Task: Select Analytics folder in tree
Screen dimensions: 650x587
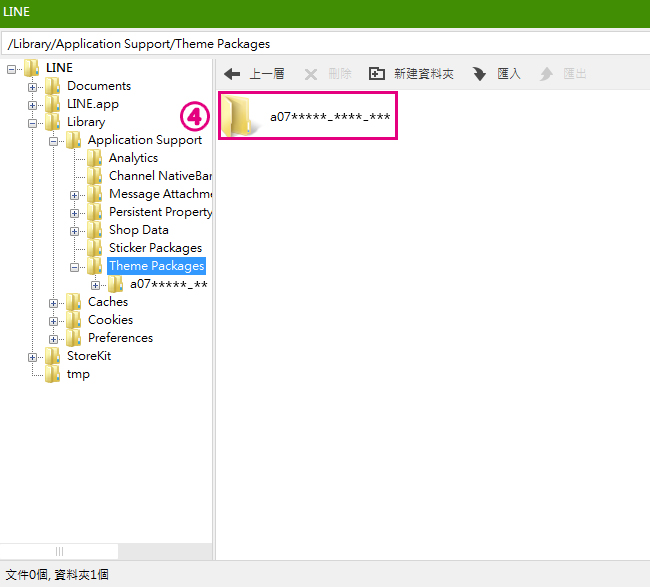Action: 133,158
